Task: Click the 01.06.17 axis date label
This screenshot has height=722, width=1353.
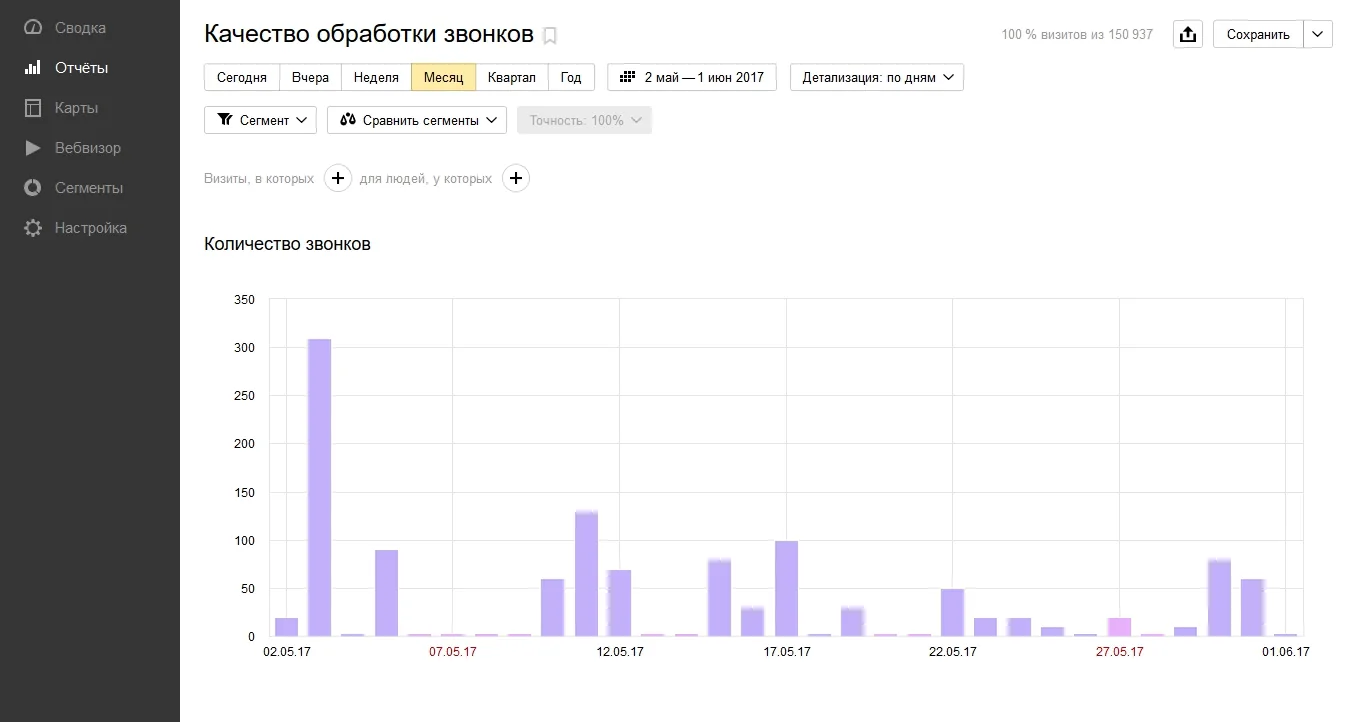Action: 1285,652
